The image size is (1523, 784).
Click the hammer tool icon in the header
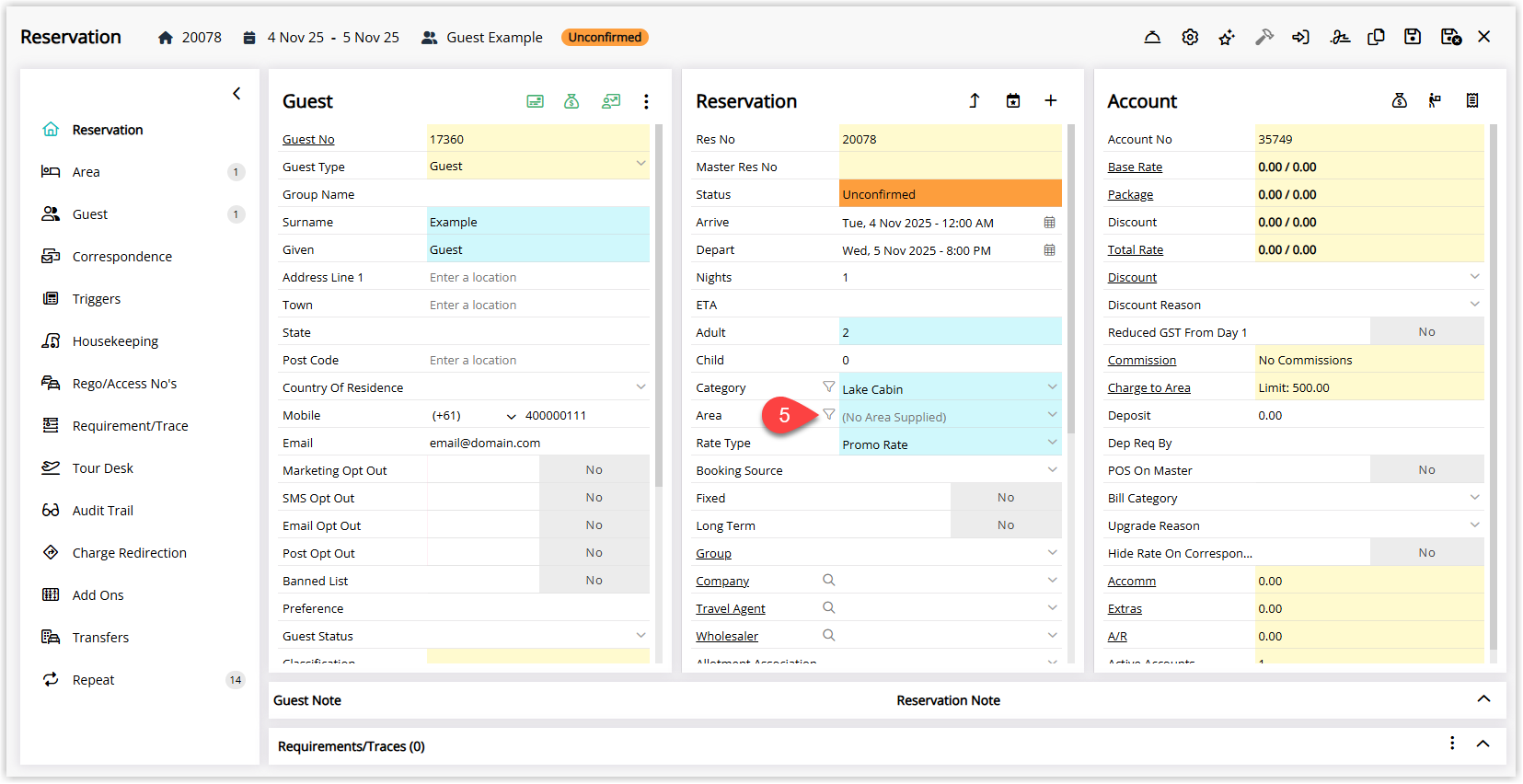(1264, 37)
